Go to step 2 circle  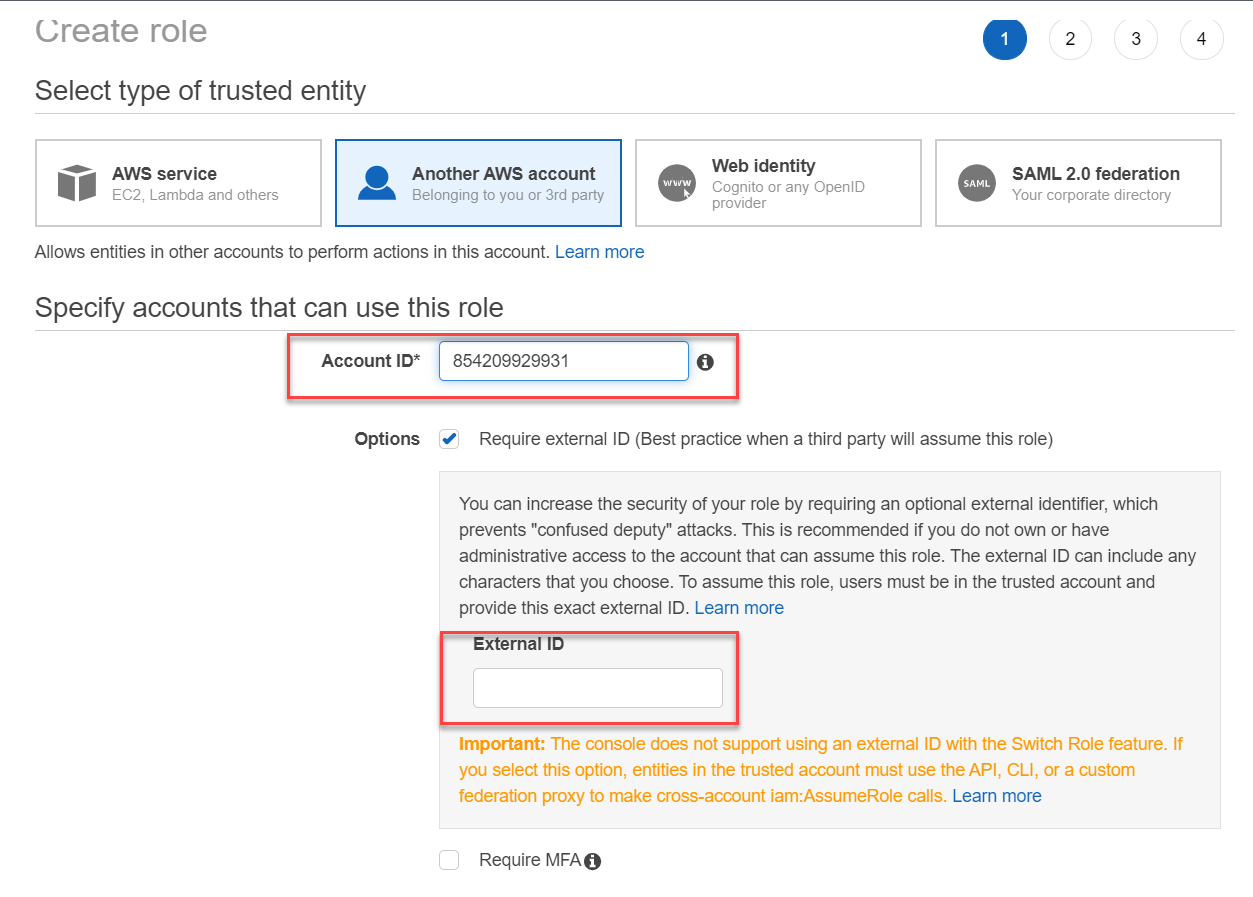click(1070, 39)
